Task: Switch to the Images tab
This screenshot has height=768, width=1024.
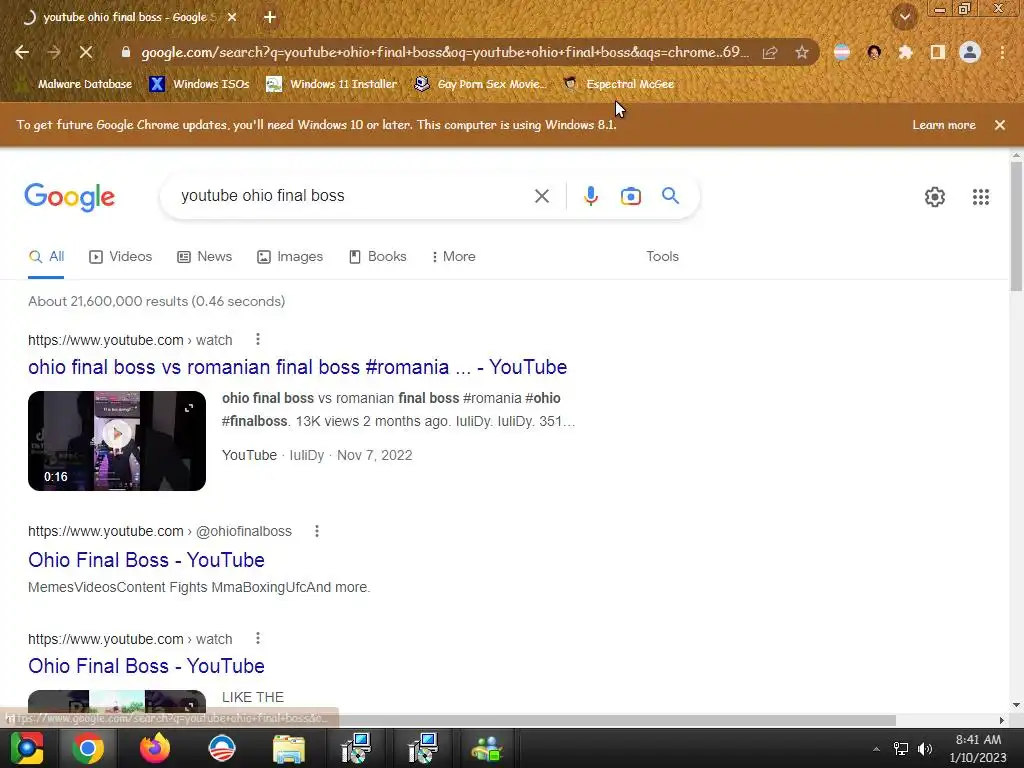Action: point(290,257)
